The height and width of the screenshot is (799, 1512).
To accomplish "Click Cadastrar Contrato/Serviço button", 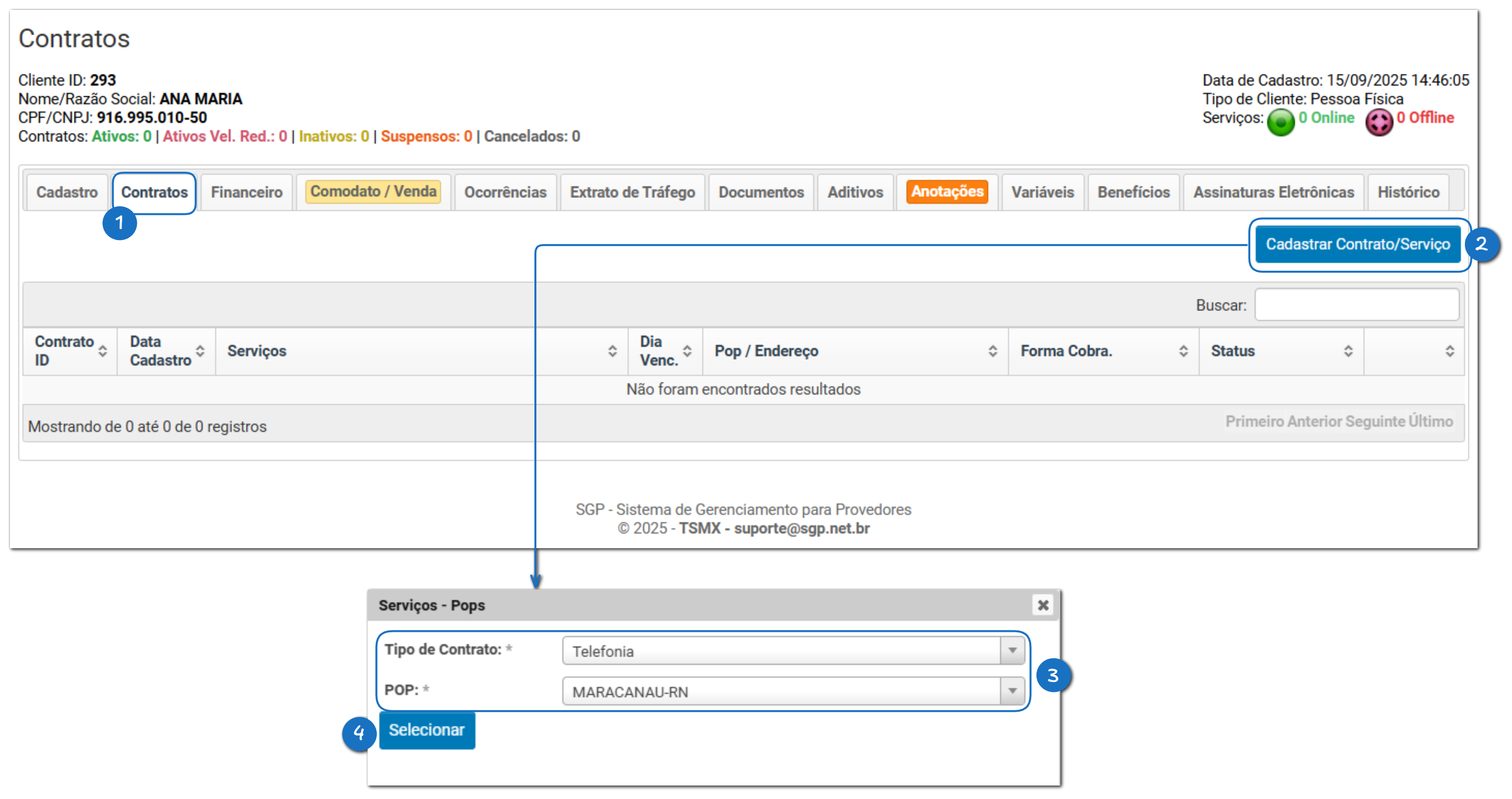I will 1358,244.
